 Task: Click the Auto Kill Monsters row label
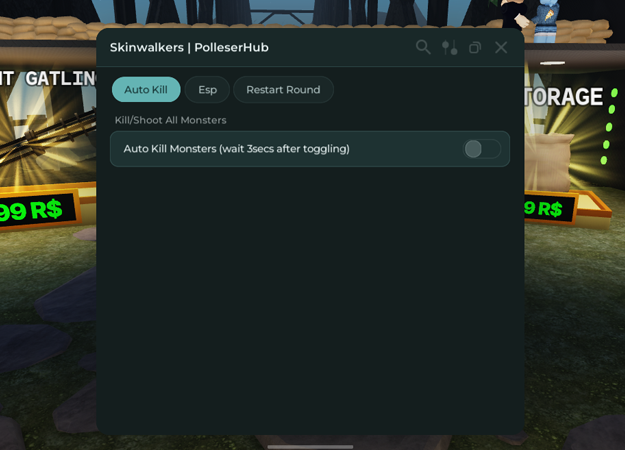pyautogui.click(x=236, y=149)
